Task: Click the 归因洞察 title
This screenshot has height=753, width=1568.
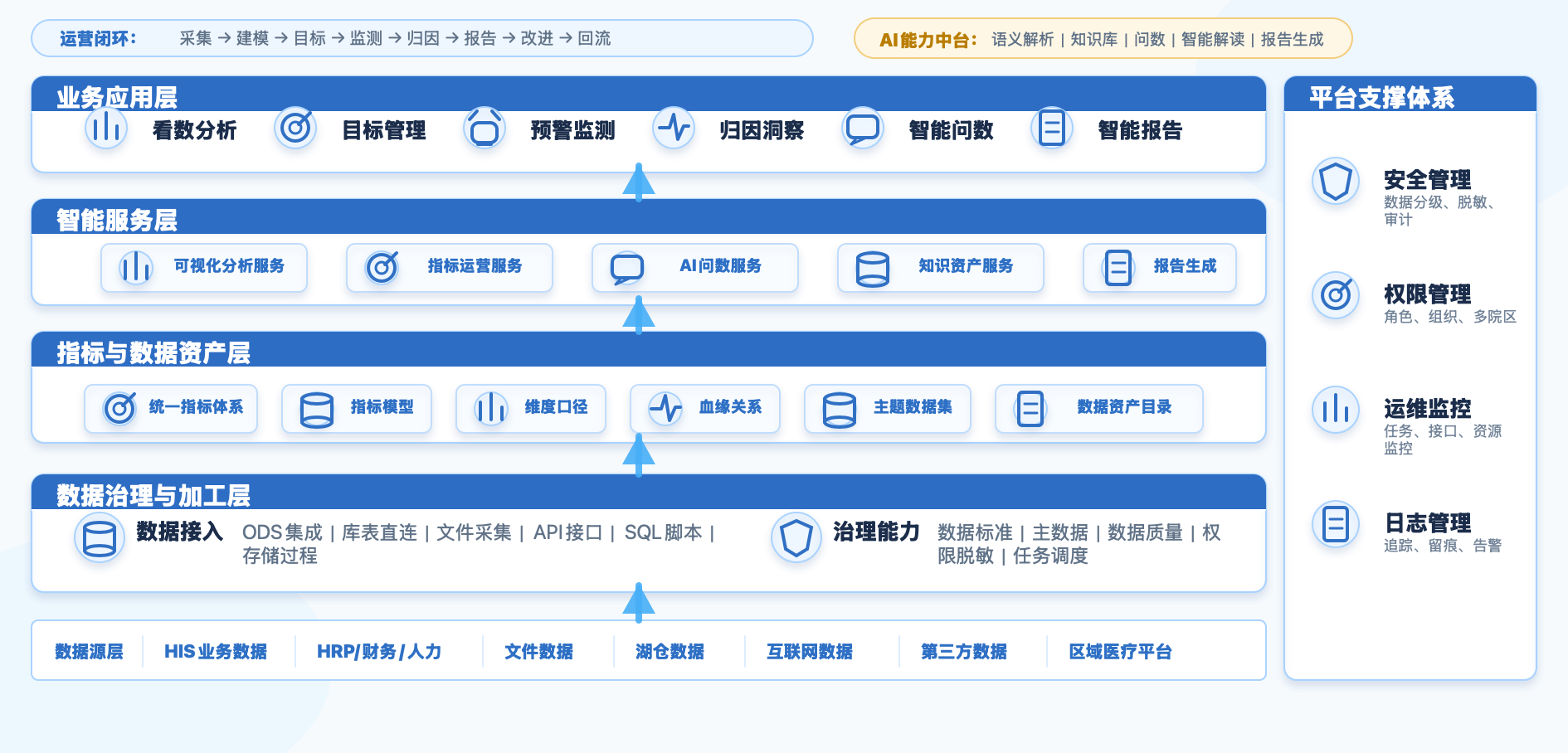Action: (x=762, y=130)
